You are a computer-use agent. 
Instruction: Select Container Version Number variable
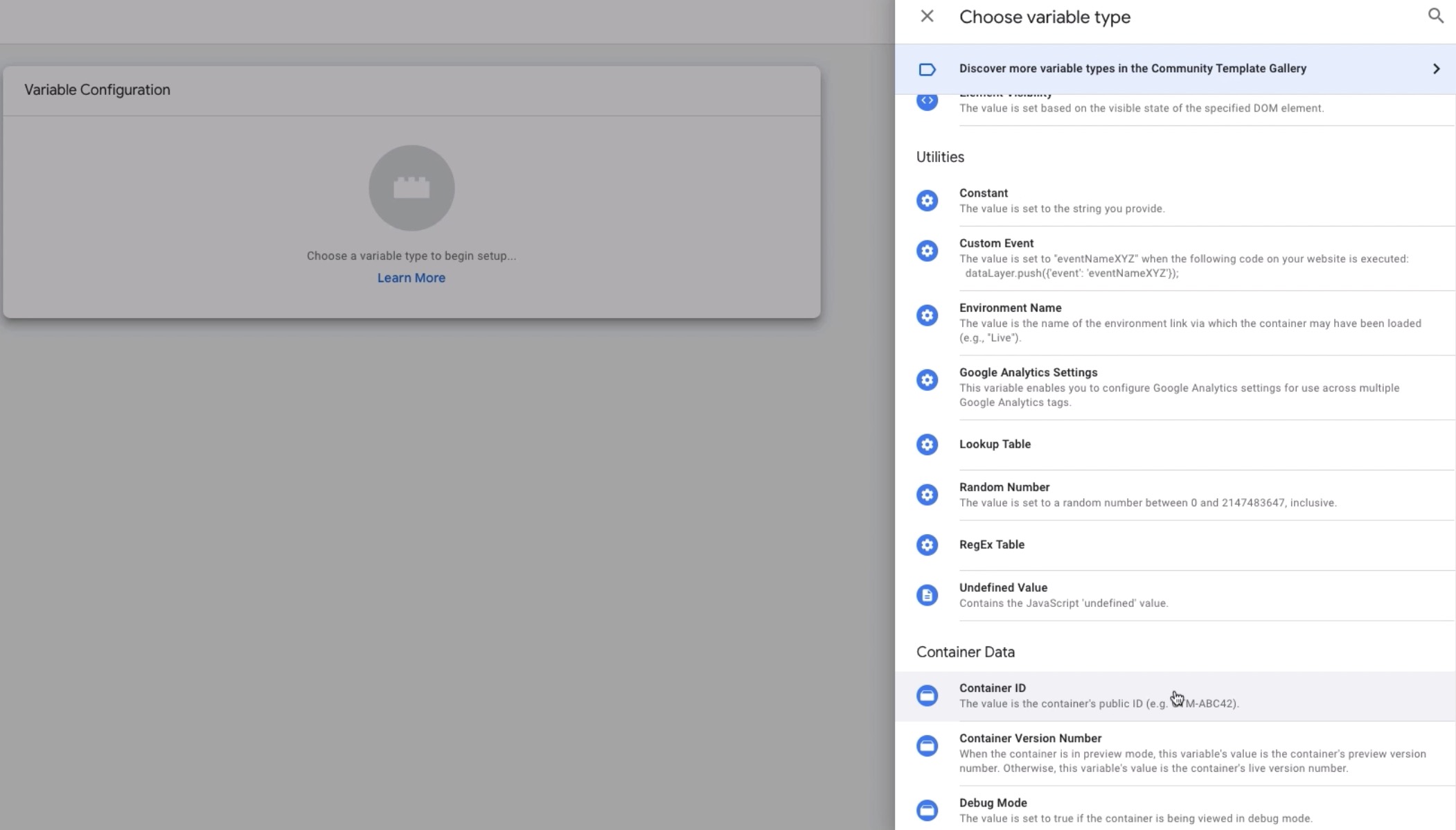[x=1030, y=739]
